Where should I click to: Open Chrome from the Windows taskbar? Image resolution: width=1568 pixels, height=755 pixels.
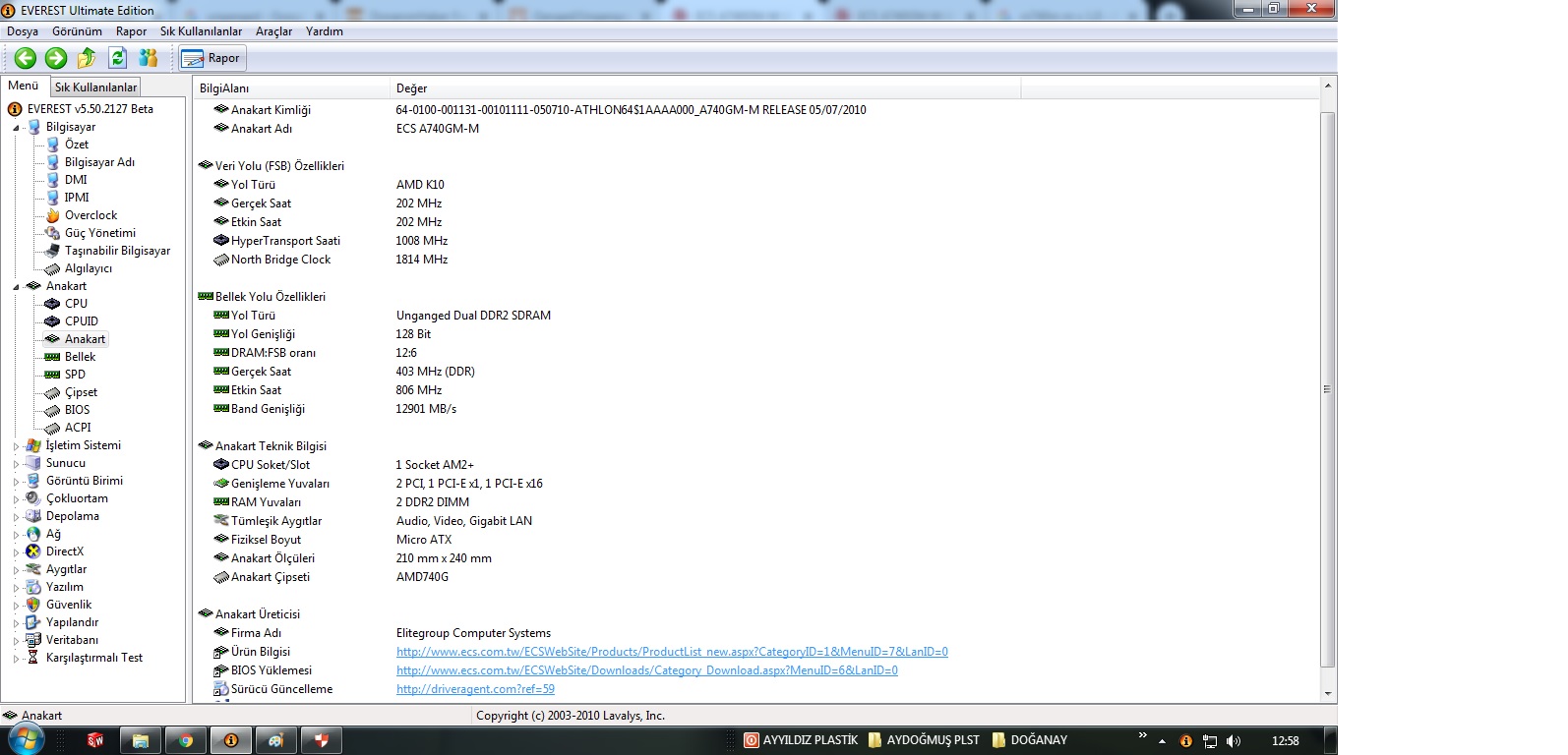click(x=185, y=740)
